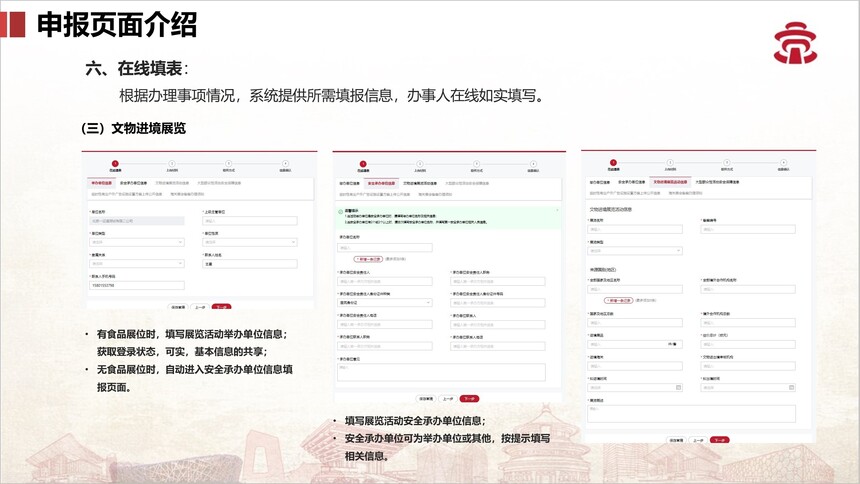Viewport: 860px width, 484px height.
Task: Click the red step 1 circle in right form
Action: click(x=613, y=162)
